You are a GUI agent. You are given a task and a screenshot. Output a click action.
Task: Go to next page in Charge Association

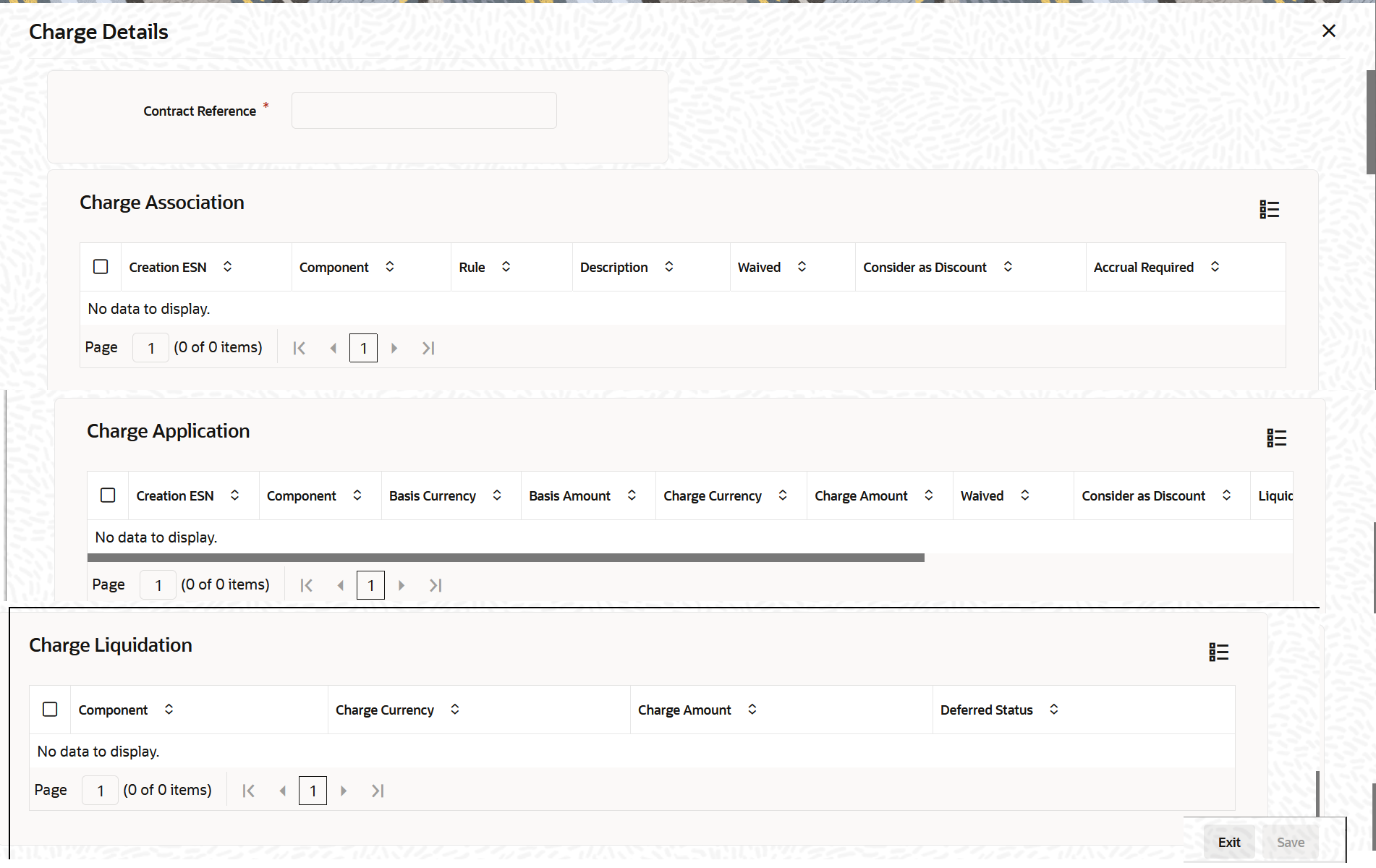point(394,348)
